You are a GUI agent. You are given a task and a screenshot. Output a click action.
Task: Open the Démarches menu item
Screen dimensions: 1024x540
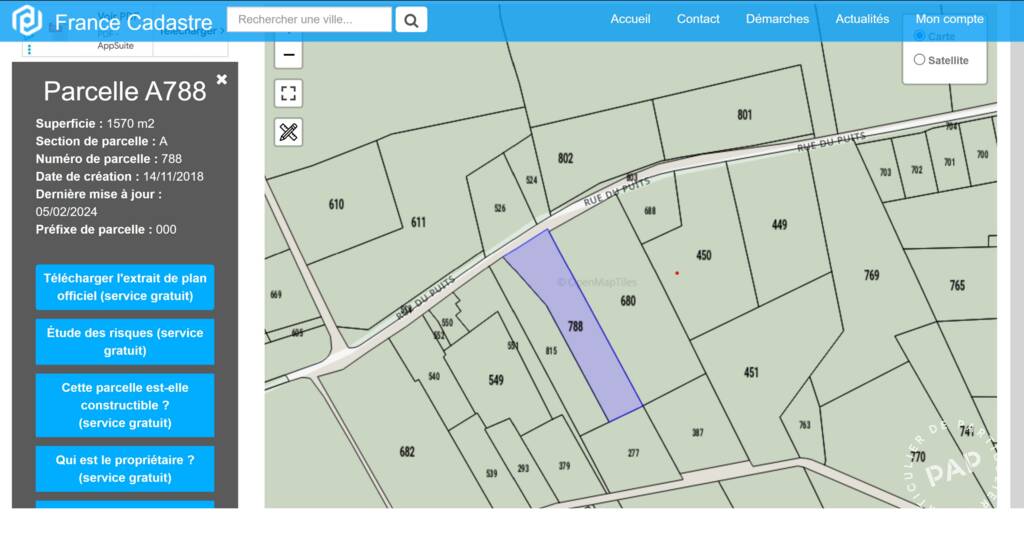pyautogui.click(x=777, y=19)
